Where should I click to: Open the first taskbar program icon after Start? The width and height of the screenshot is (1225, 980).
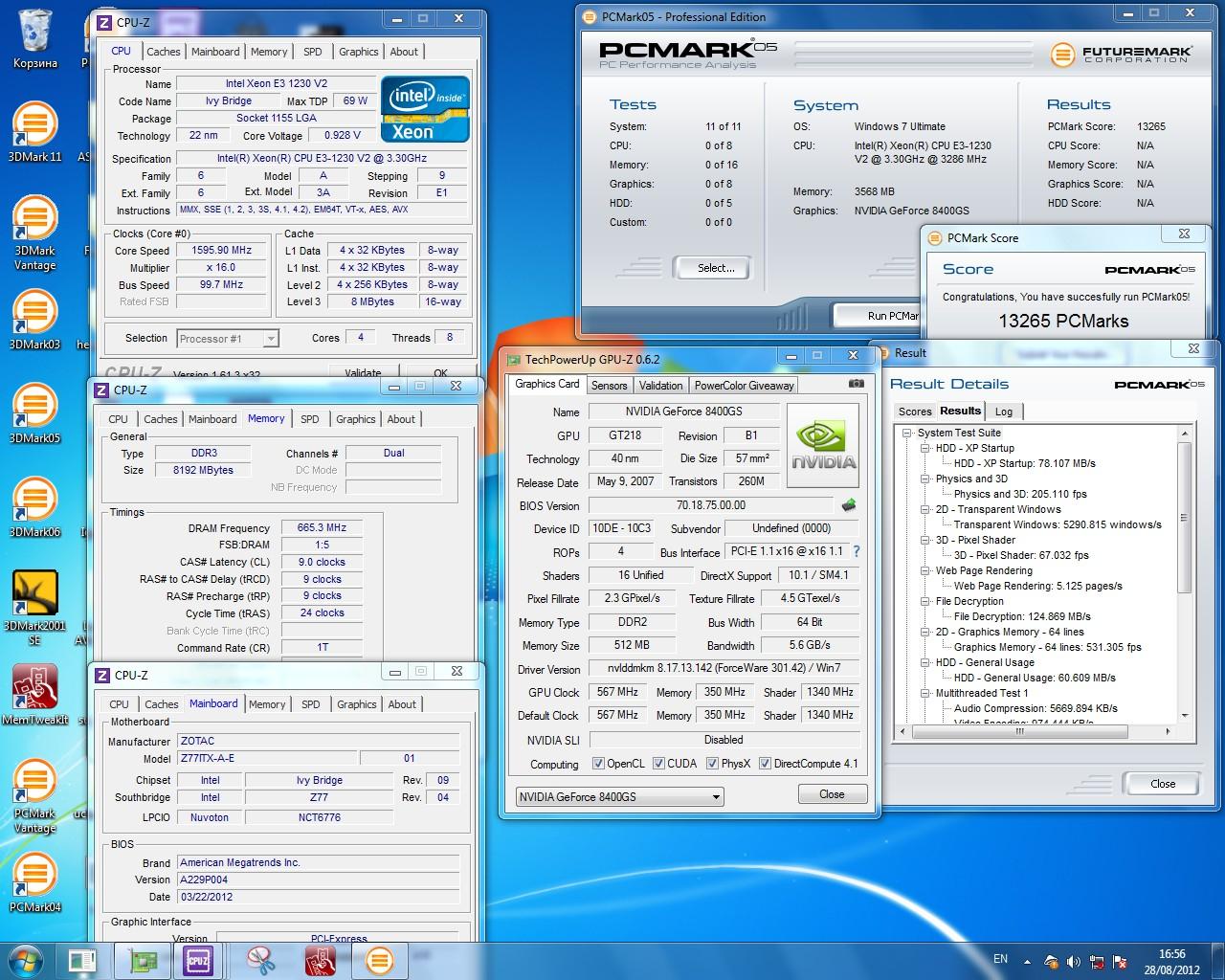coord(81,961)
